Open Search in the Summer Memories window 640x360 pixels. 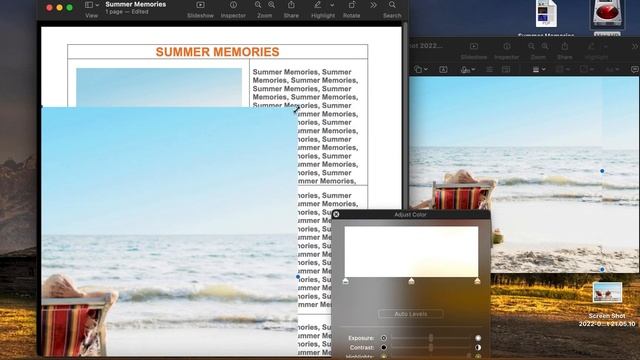(392, 5)
